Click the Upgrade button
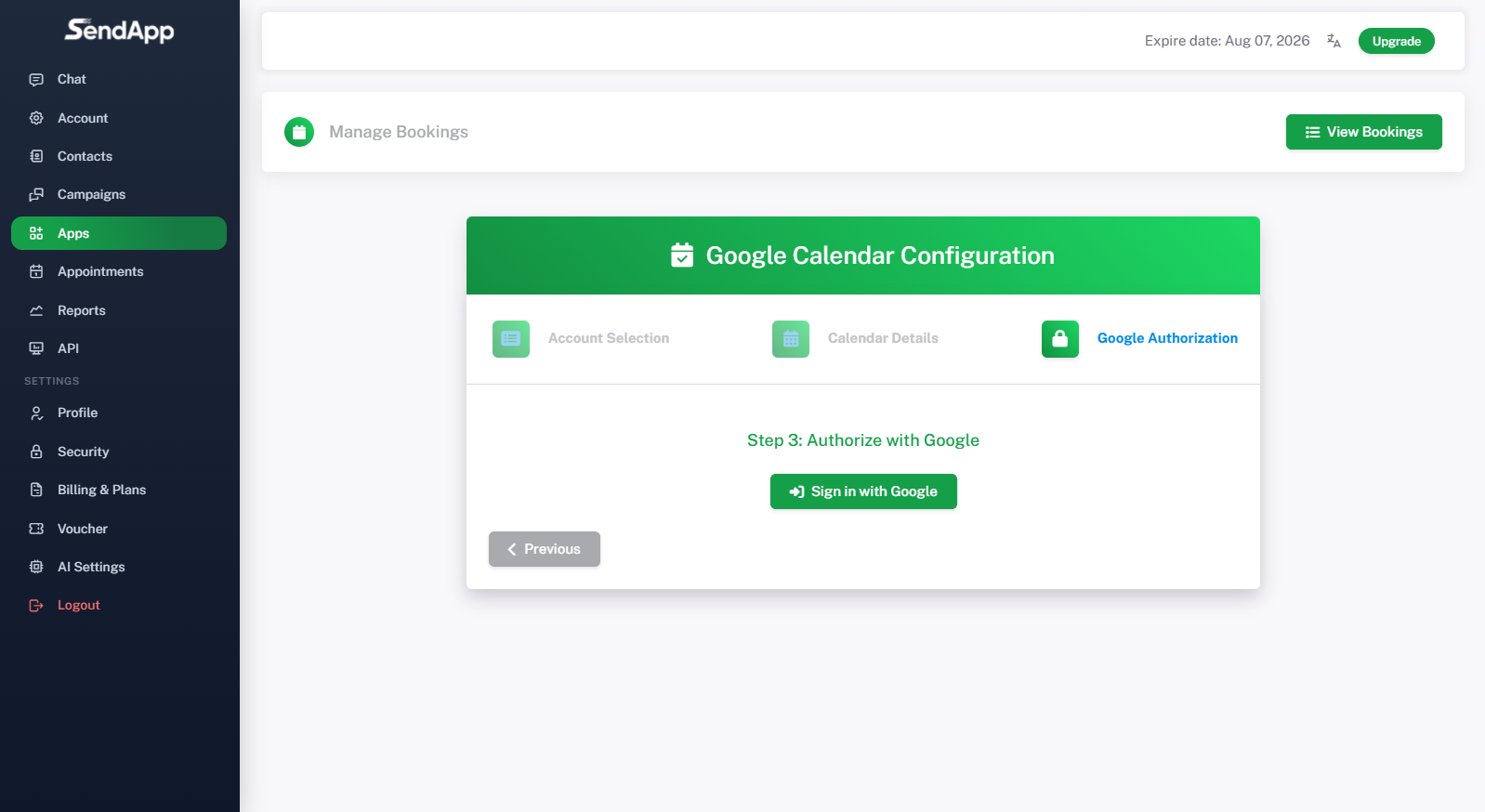 [x=1396, y=41]
